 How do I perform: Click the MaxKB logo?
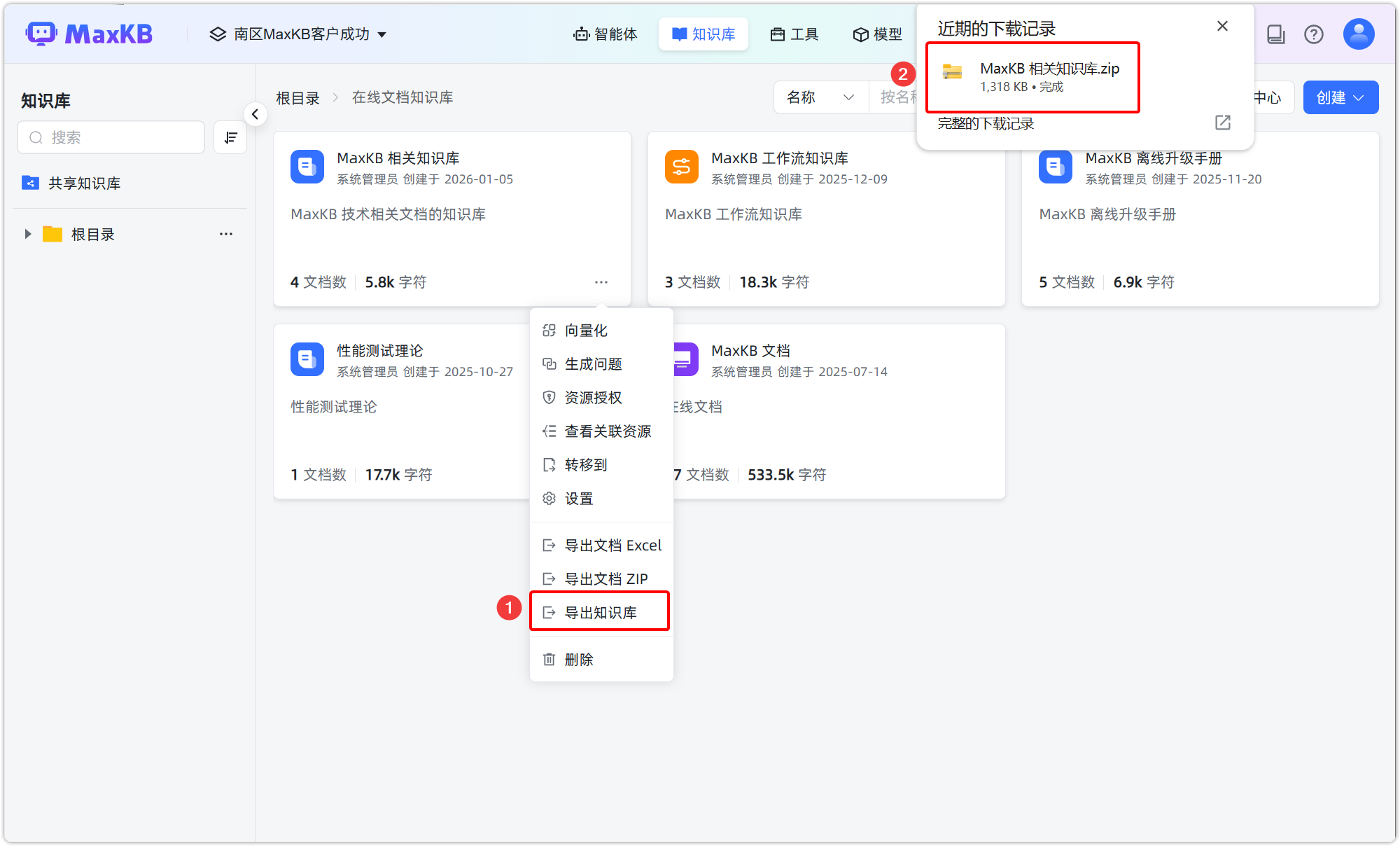pos(89,34)
